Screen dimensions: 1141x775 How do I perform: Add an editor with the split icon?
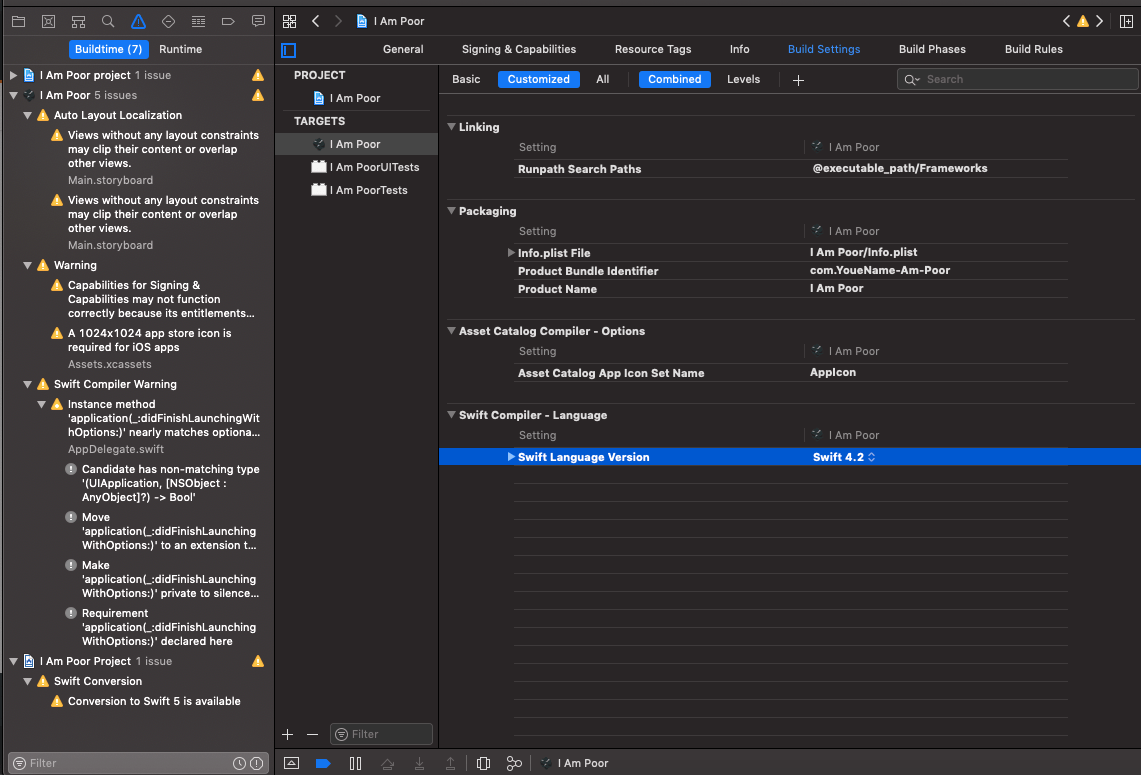pyautogui.click(x=1126, y=21)
